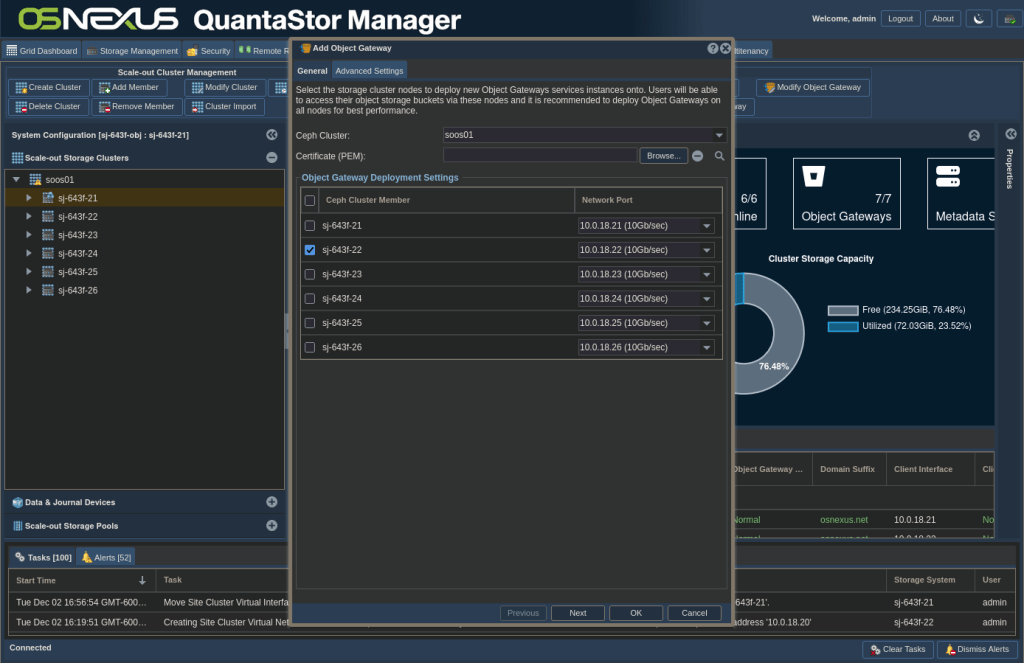Toggle the select-all checkbox in table header
1024x663 pixels.
310,201
